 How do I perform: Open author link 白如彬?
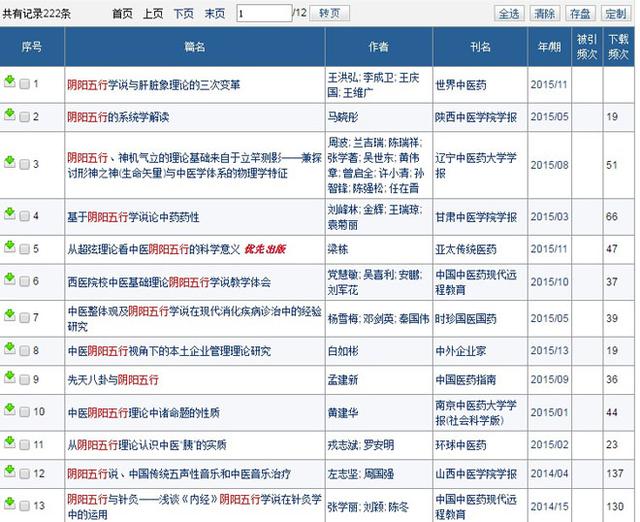pos(343,351)
